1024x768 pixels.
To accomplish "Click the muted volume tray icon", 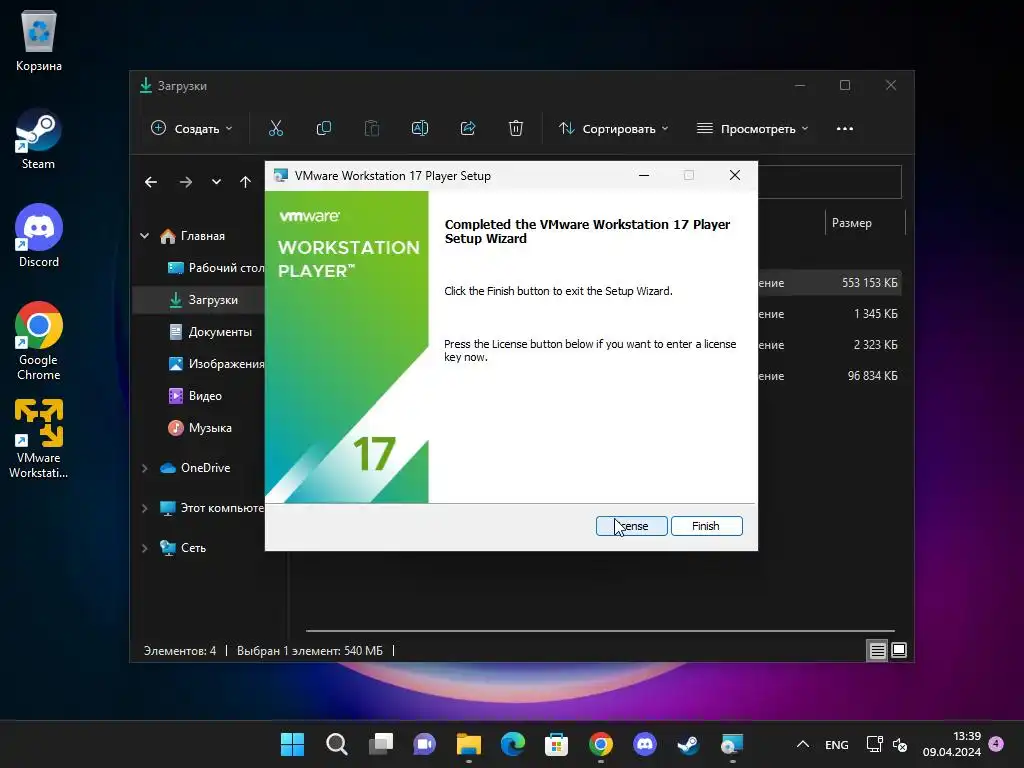I will pyautogui.click(x=900, y=744).
